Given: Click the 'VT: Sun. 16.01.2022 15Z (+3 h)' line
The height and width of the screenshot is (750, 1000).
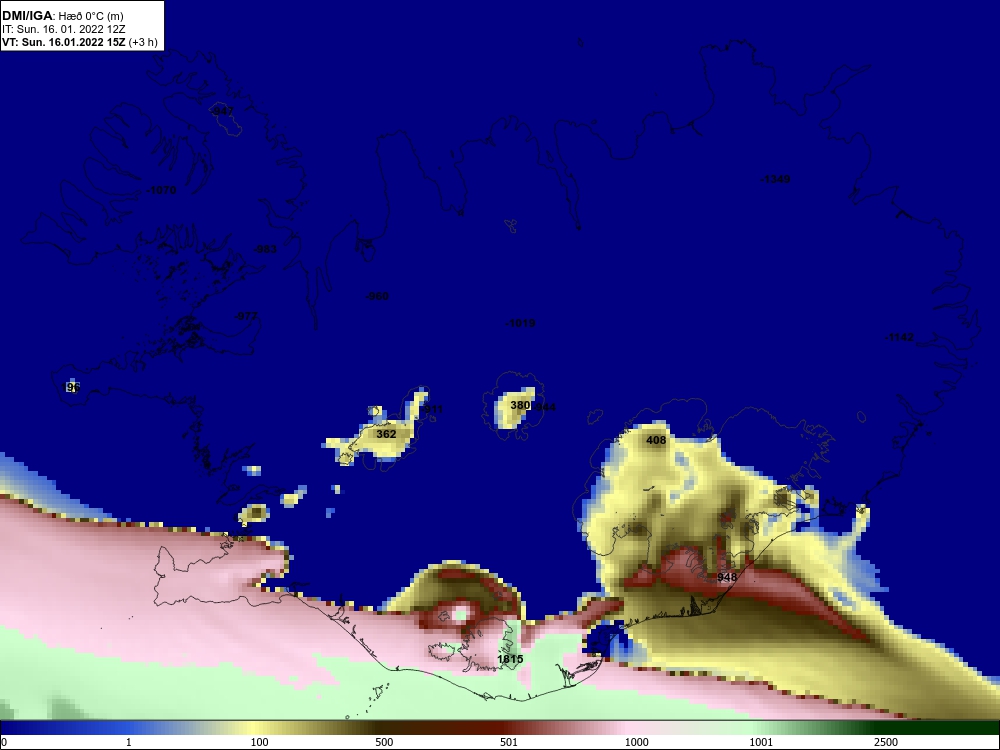Looking at the screenshot, I should 80,42.
